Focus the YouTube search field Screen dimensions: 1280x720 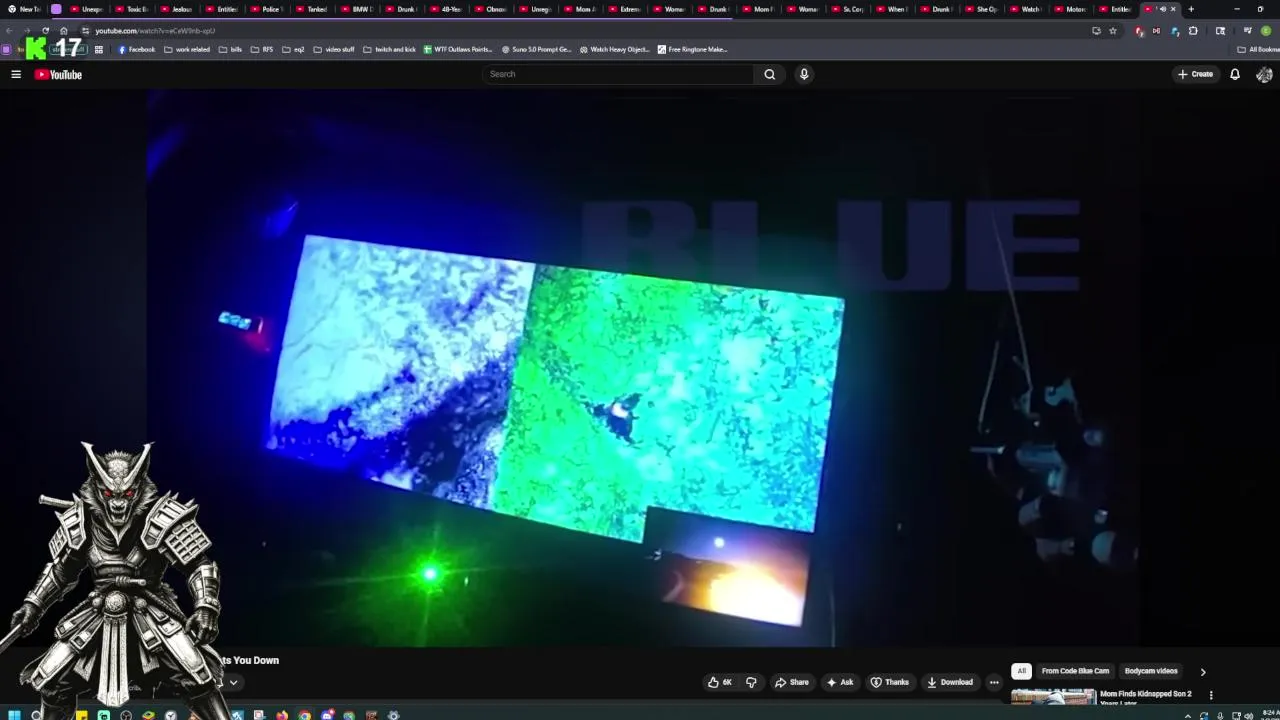click(x=619, y=74)
